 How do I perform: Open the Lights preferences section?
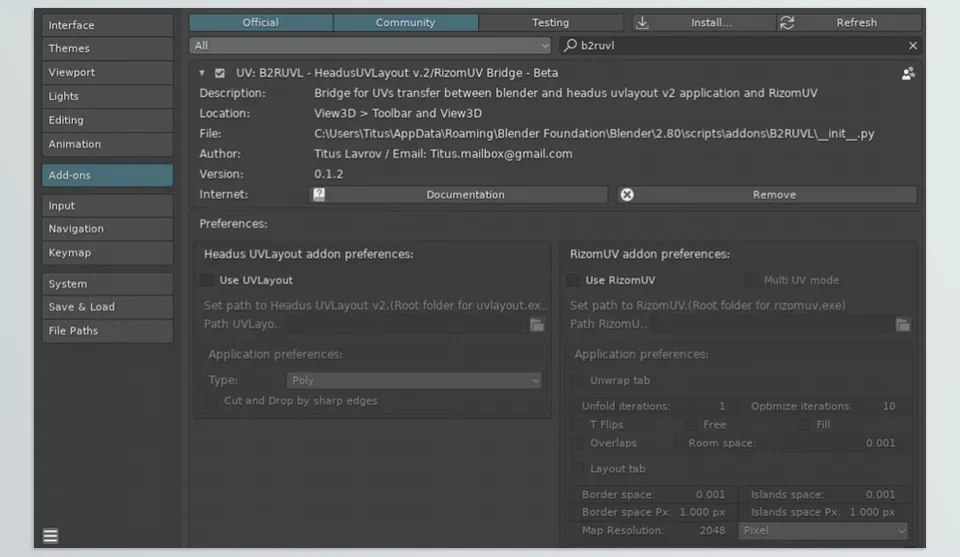pyautogui.click(x=108, y=96)
